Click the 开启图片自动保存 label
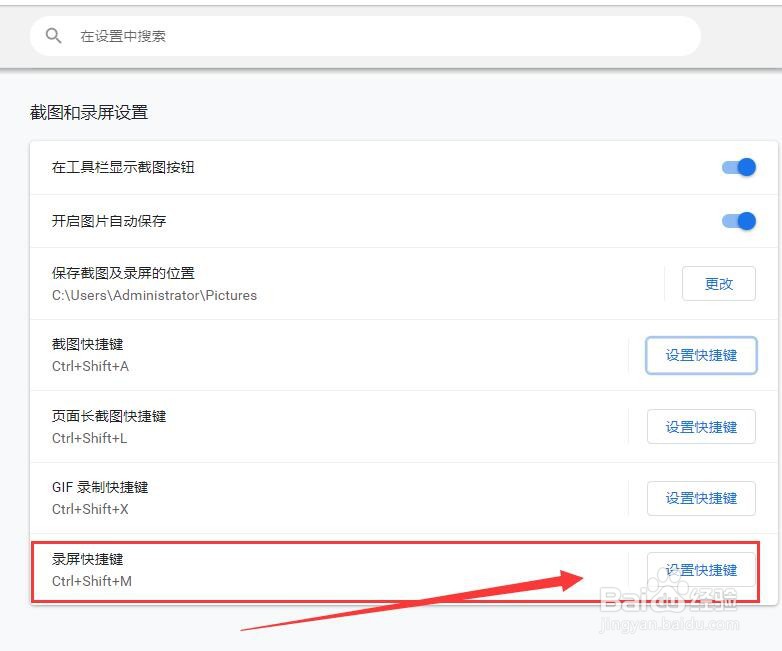 [x=109, y=221]
